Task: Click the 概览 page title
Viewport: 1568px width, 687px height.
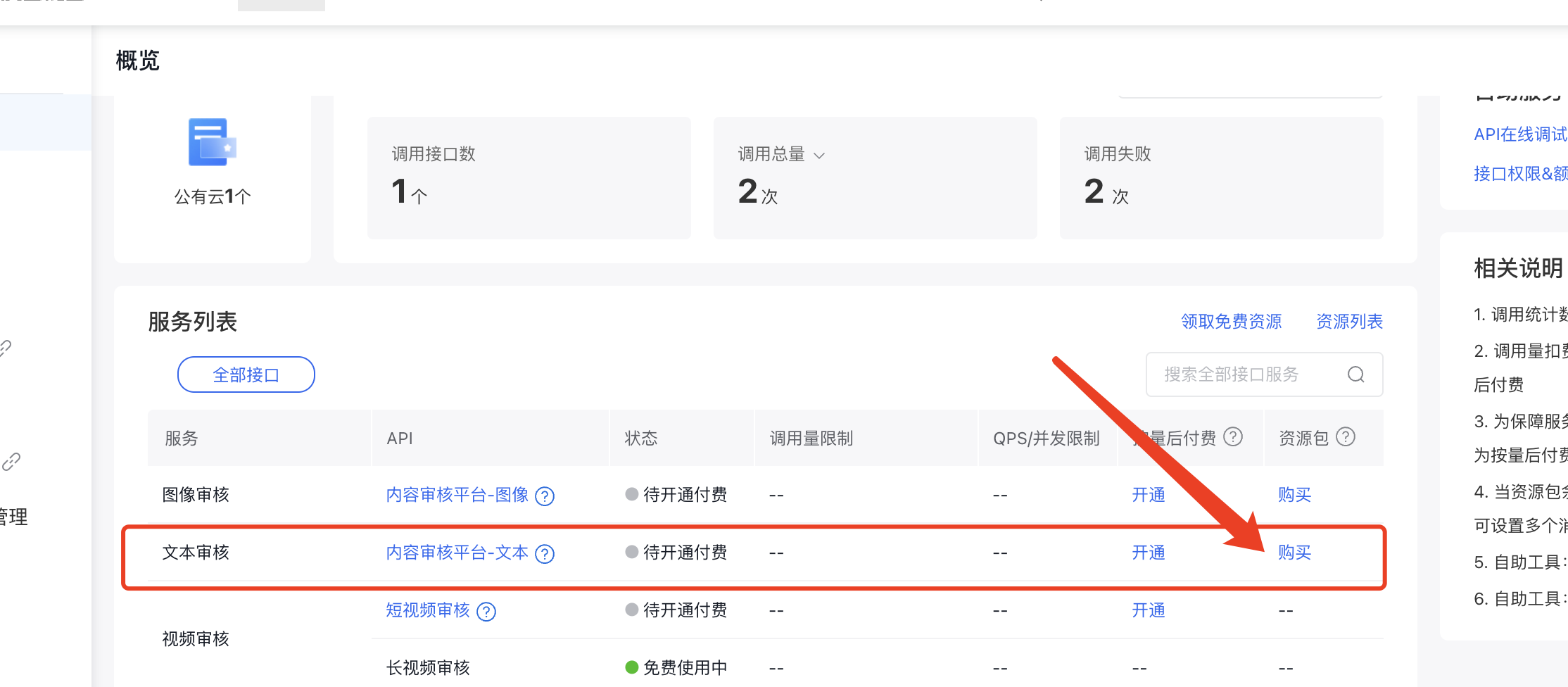Action: pos(138,61)
